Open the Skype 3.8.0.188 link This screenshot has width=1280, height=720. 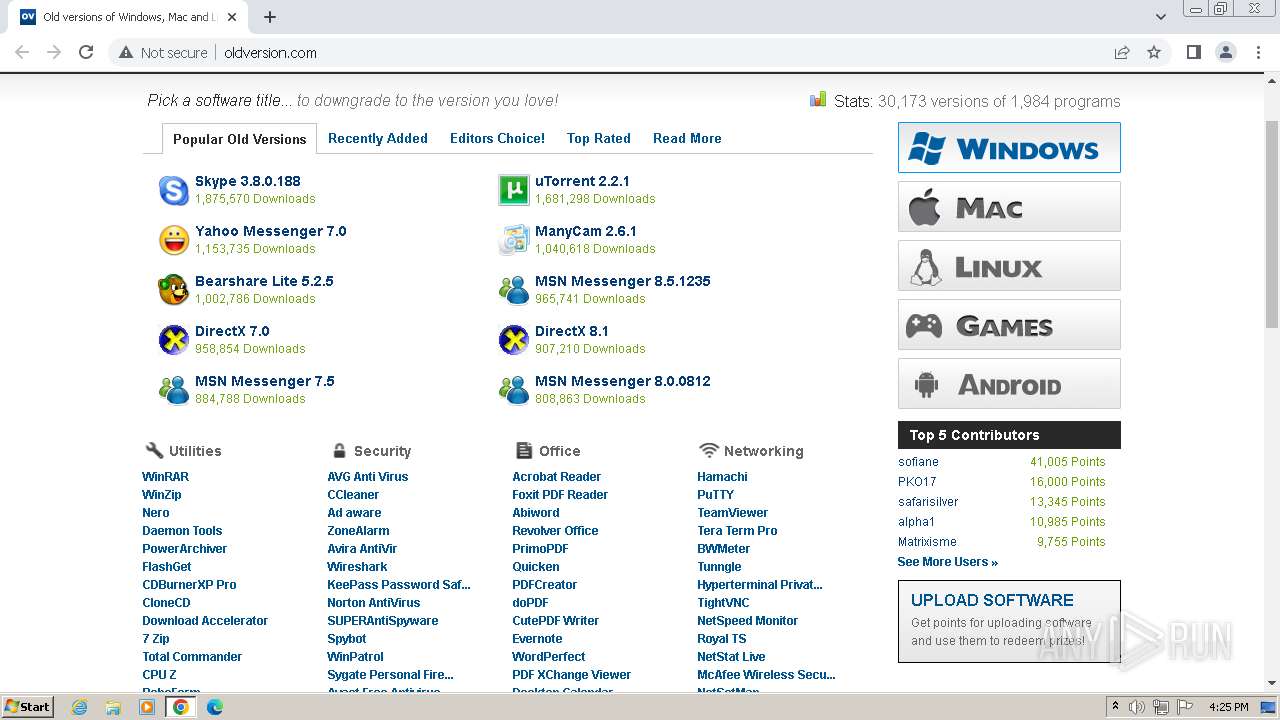click(x=247, y=181)
